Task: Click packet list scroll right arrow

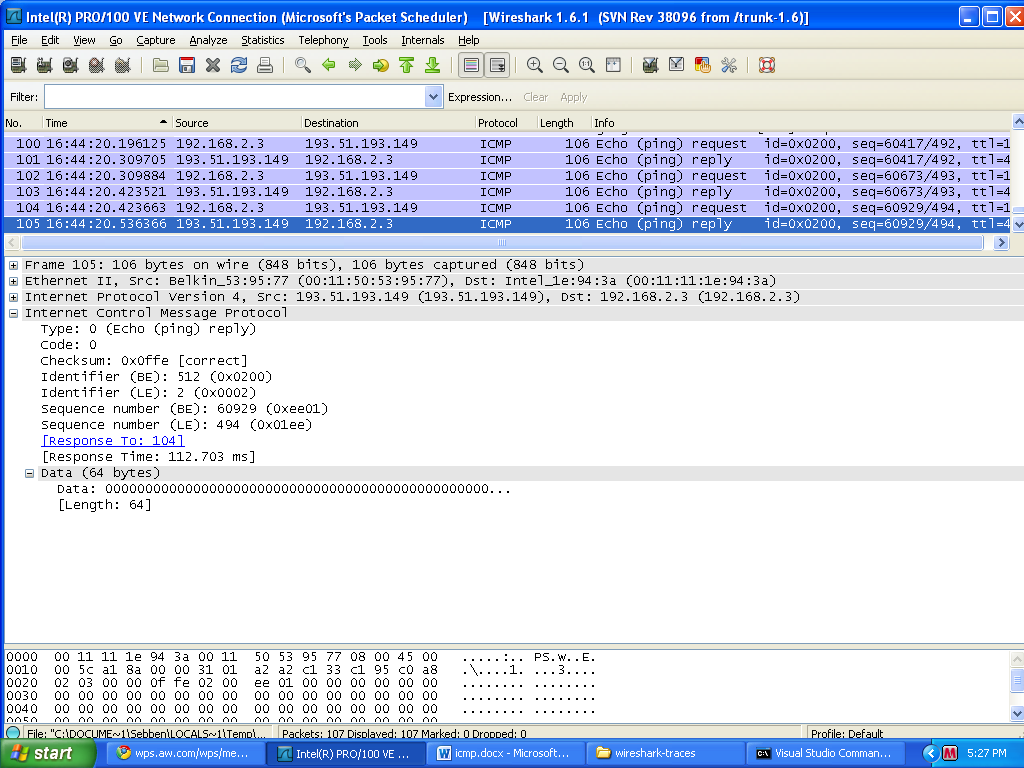Action: pos(1000,242)
